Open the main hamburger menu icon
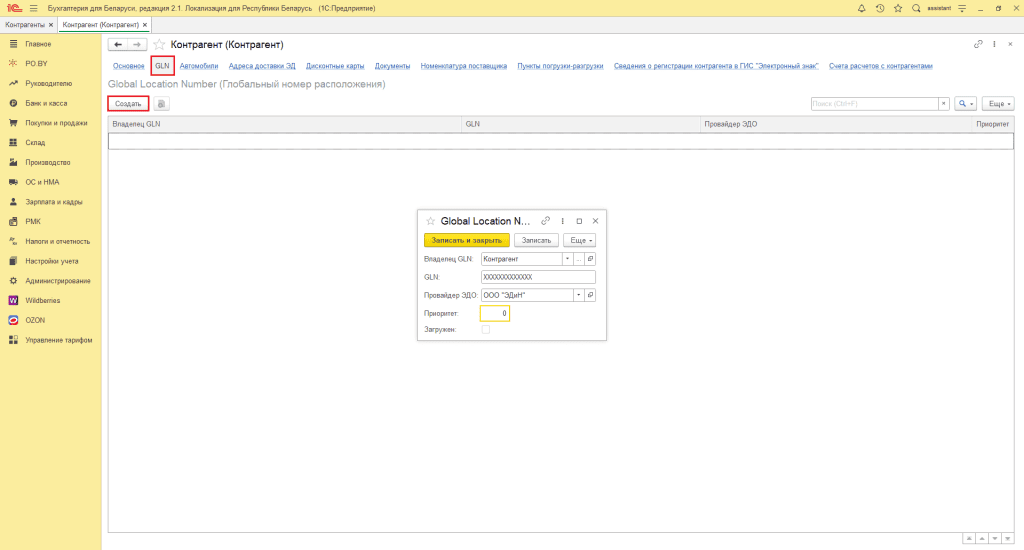This screenshot has width=1024, height=550. click(33, 8)
